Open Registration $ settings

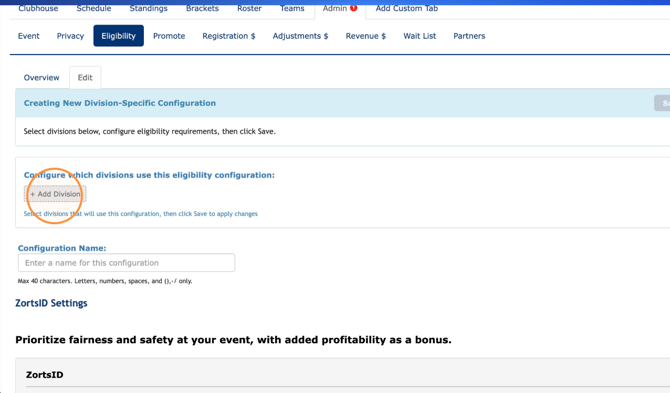click(x=229, y=36)
